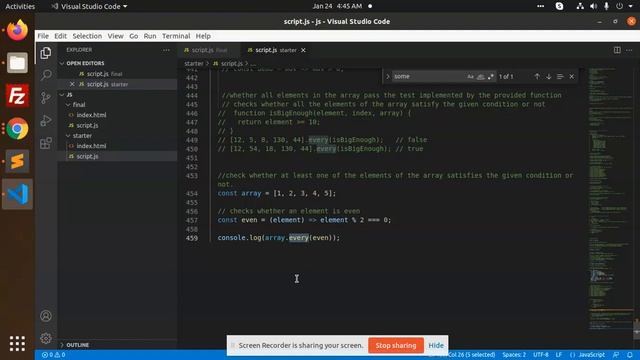
Task: Show errors and warnings count
Action: (x=53, y=355)
